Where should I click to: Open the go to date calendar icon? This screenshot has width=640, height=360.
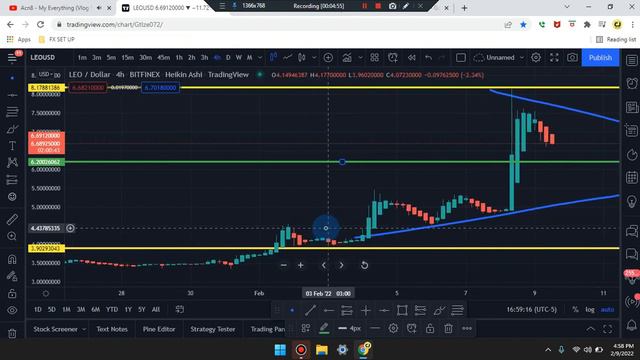[x=180, y=309]
